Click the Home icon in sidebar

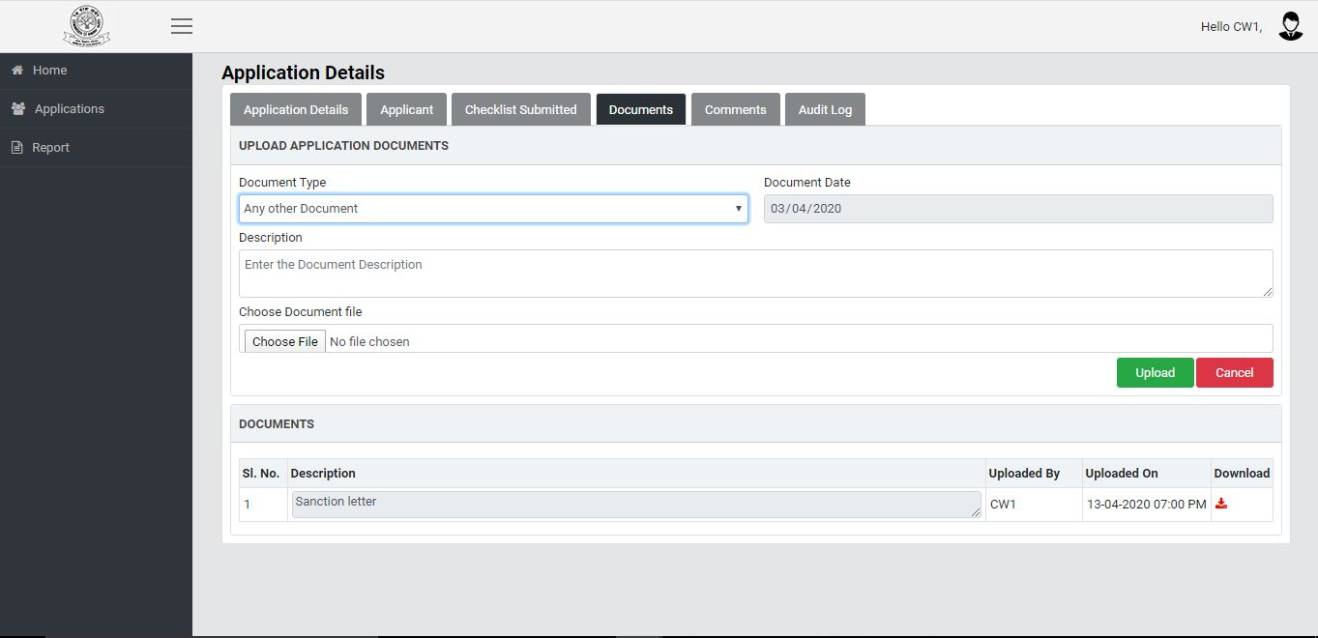point(17,71)
